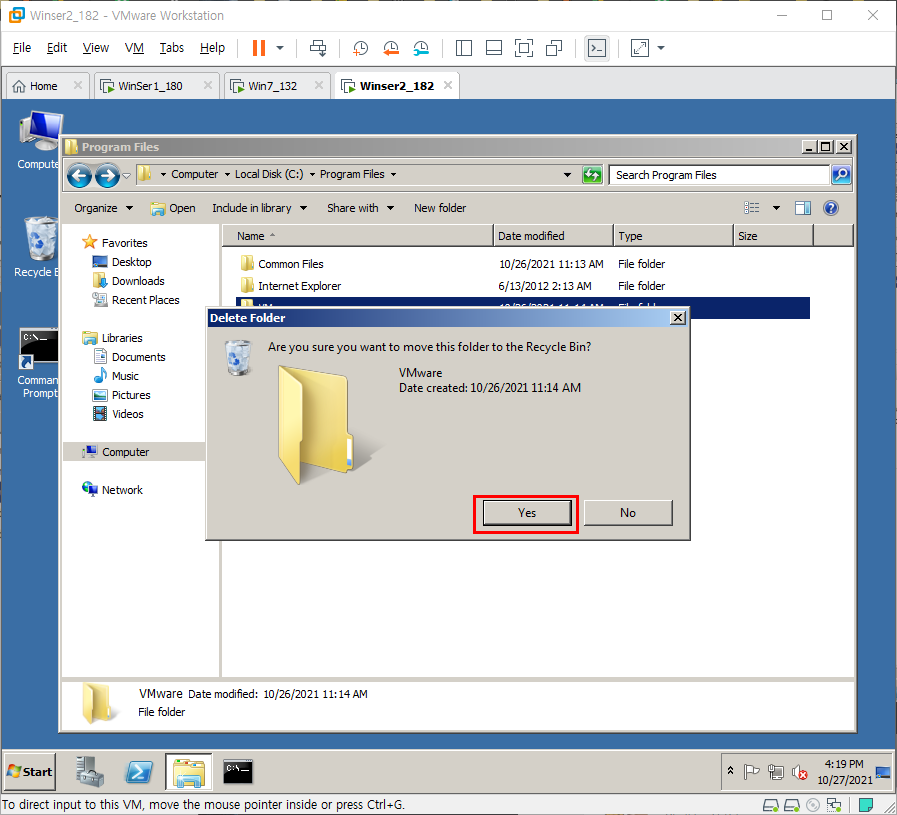
Task: Take a snapshot of this VM
Action: pos(360,48)
